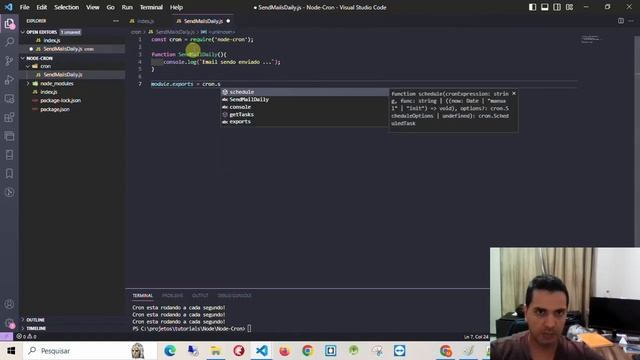Select the console autocomplete suggestion
This screenshot has width=640, height=360.
point(304,107)
